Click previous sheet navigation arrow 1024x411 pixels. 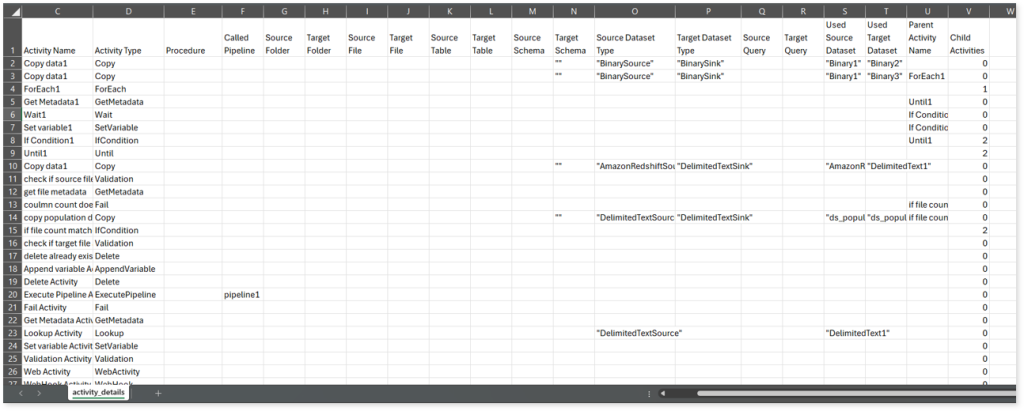tap(23, 393)
